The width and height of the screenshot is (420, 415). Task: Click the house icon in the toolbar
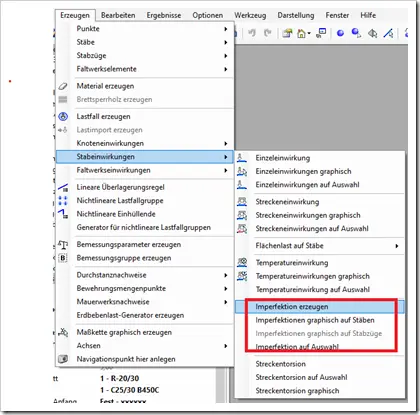click(x=301, y=33)
